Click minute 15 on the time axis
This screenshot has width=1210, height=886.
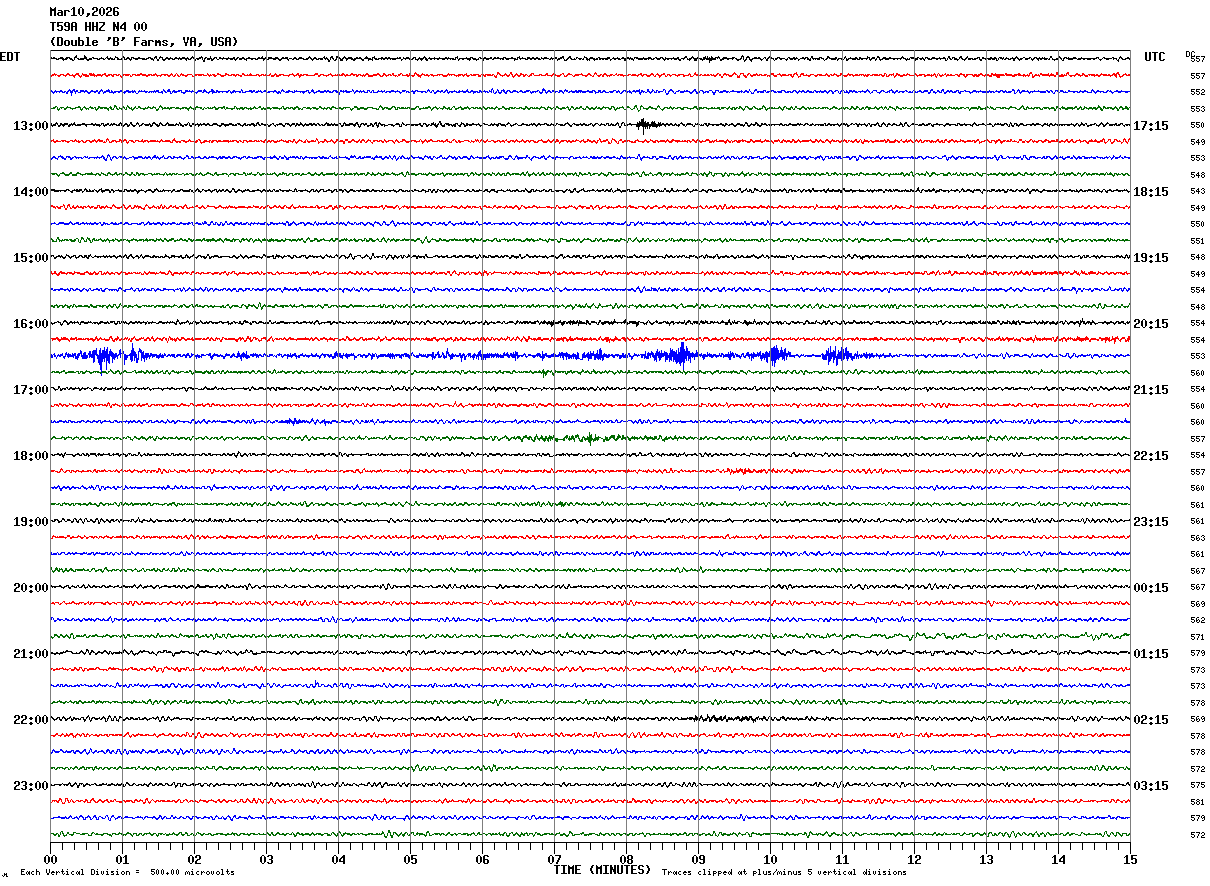pyautogui.click(x=1129, y=859)
